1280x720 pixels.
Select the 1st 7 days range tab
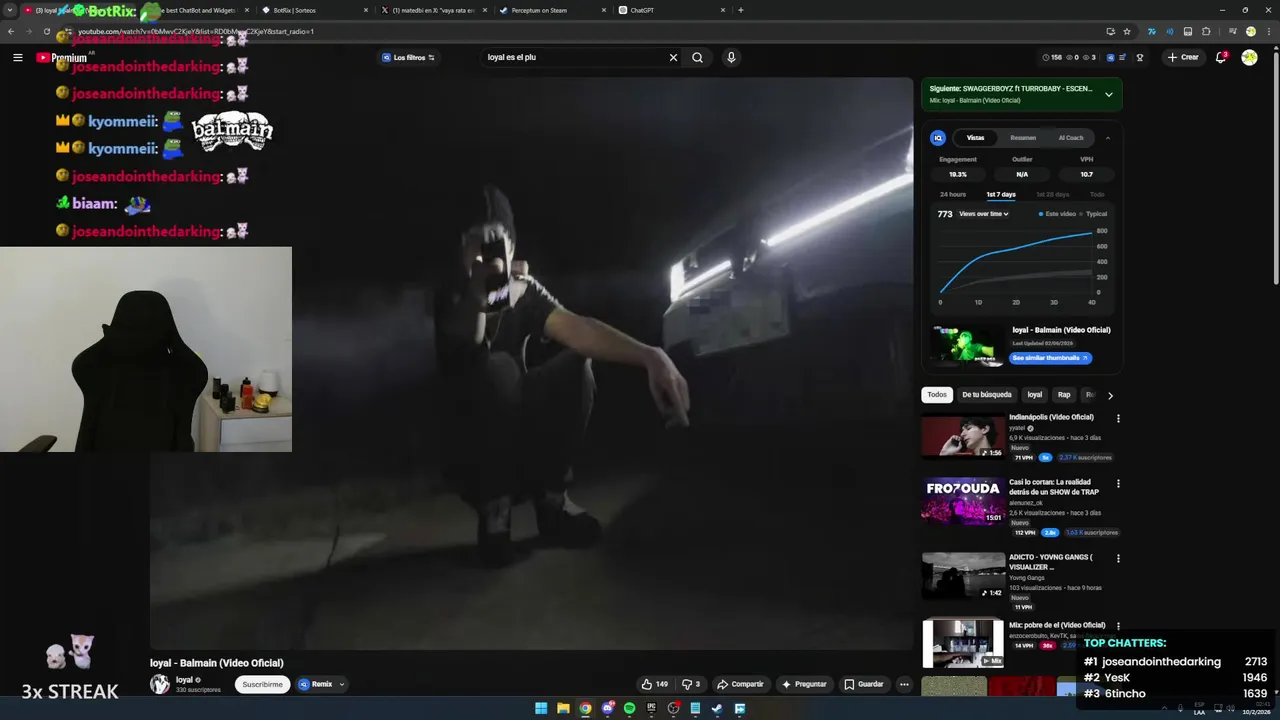pyautogui.click(x=1001, y=194)
